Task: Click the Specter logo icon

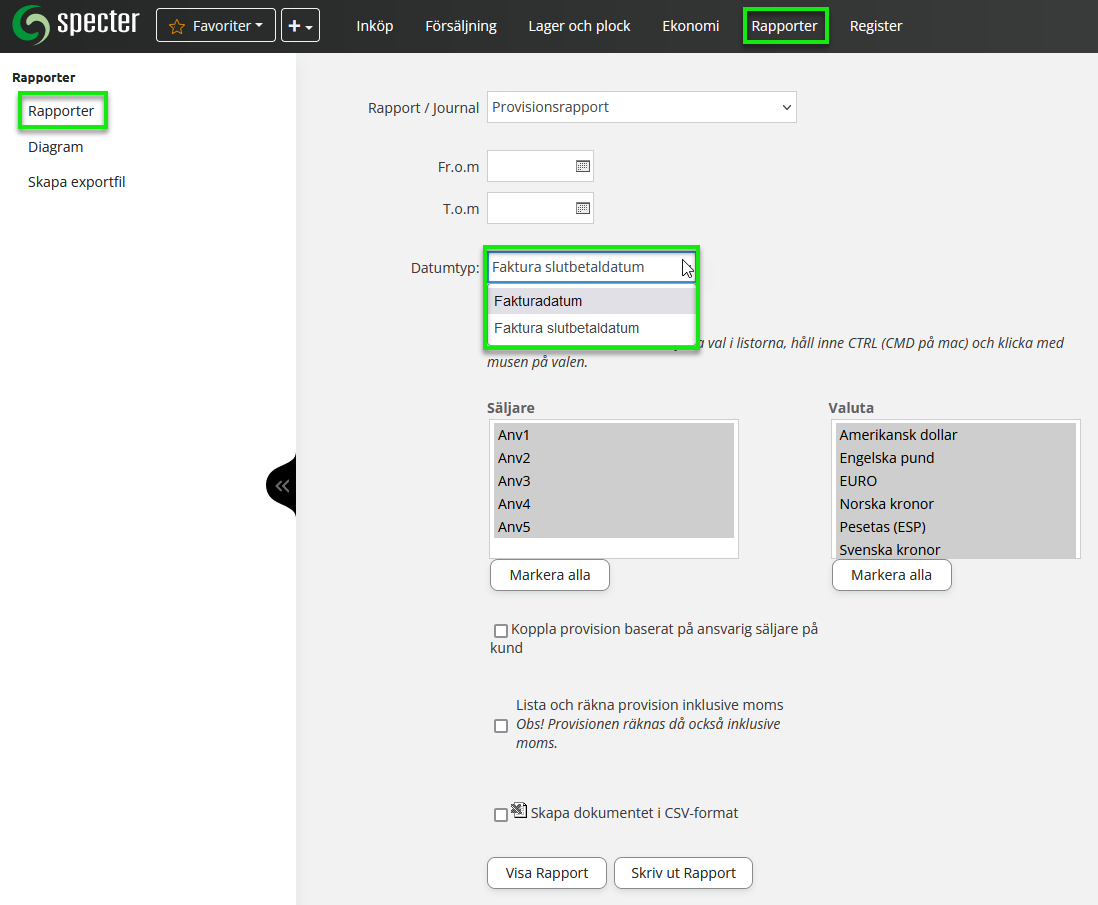Action: [30, 26]
